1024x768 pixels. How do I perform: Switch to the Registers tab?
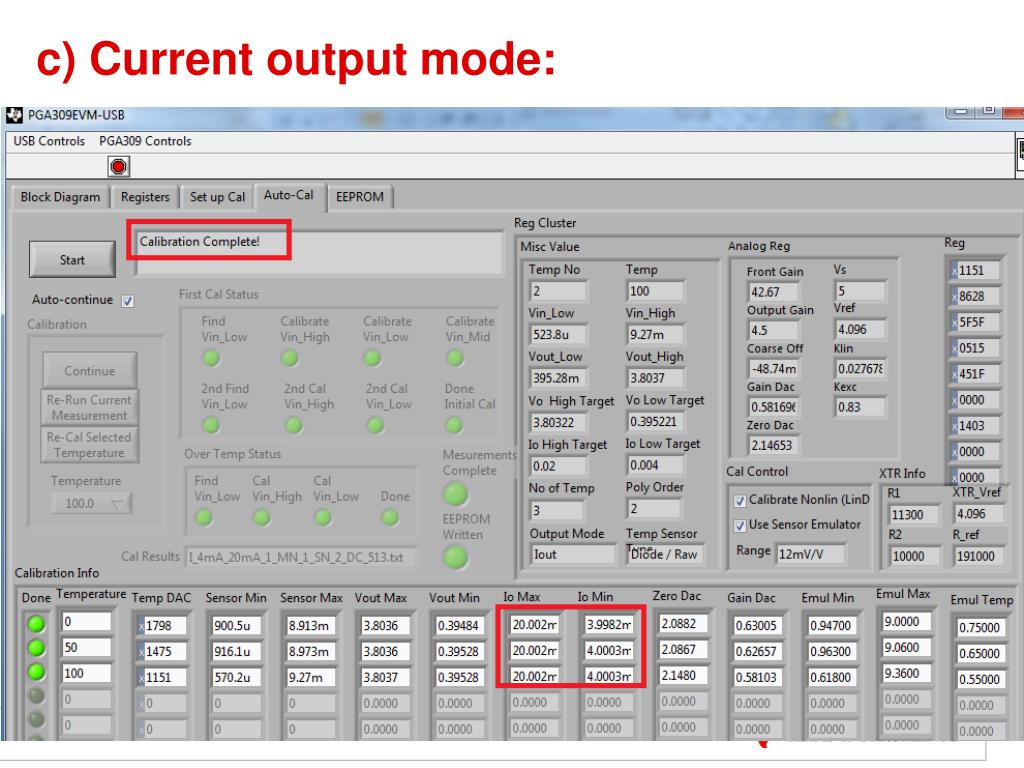click(145, 197)
